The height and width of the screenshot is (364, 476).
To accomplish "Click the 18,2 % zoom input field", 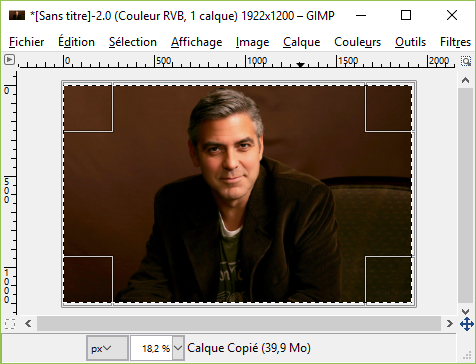I will (152, 348).
